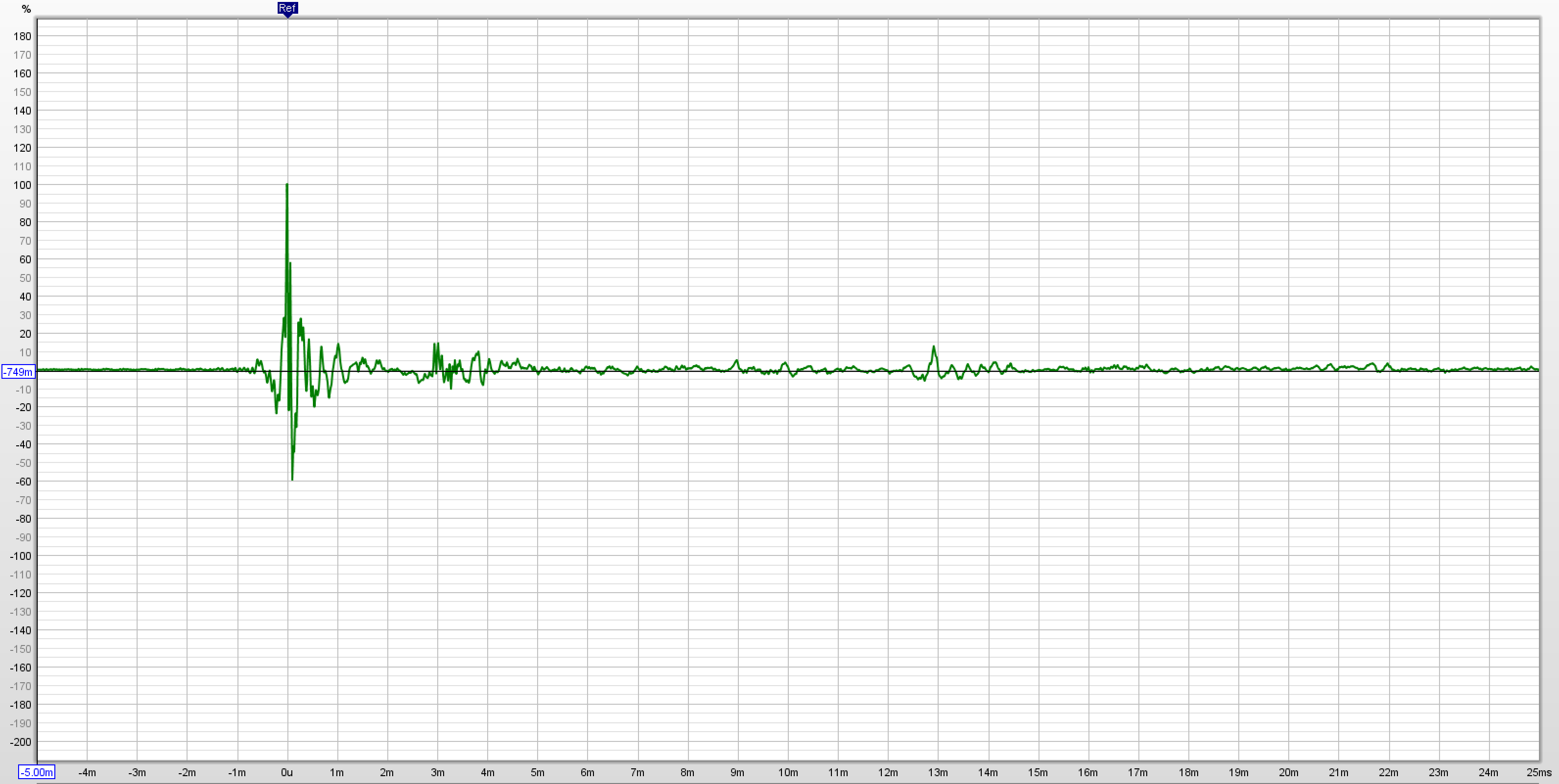Click the Ref marker above the graph
Image resolution: width=1559 pixels, height=784 pixels.
(287, 8)
